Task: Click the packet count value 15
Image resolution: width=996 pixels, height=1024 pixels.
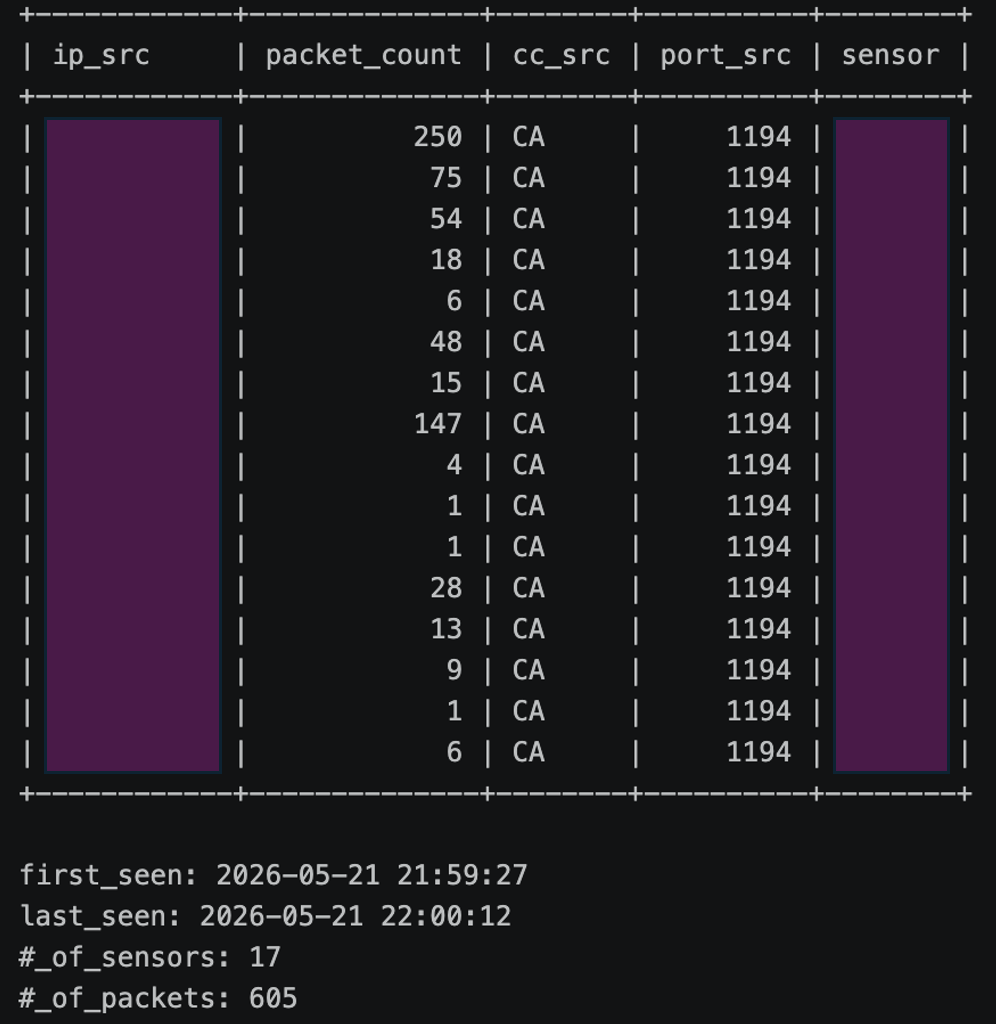Action: [x=446, y=383]
